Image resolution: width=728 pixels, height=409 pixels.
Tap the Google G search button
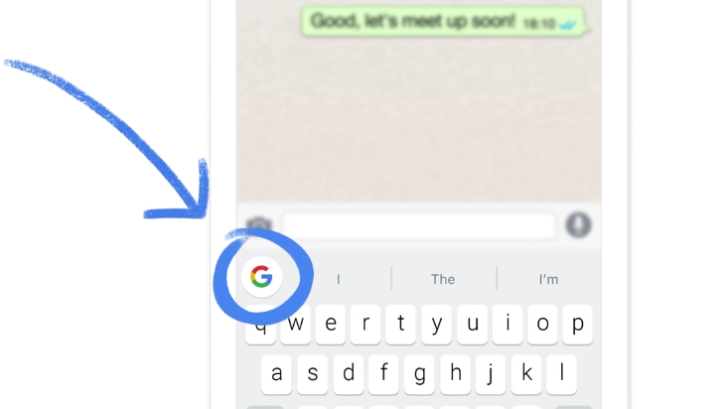261,277
